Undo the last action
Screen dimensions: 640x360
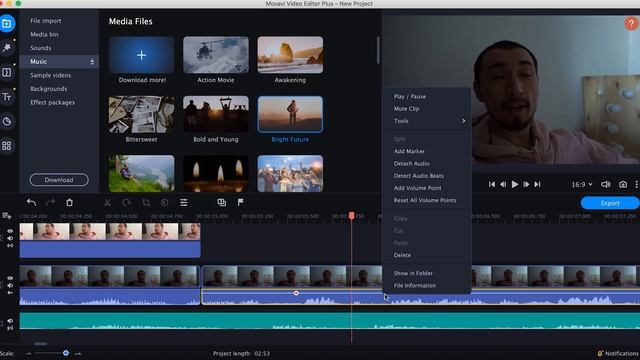pos(31,202)
